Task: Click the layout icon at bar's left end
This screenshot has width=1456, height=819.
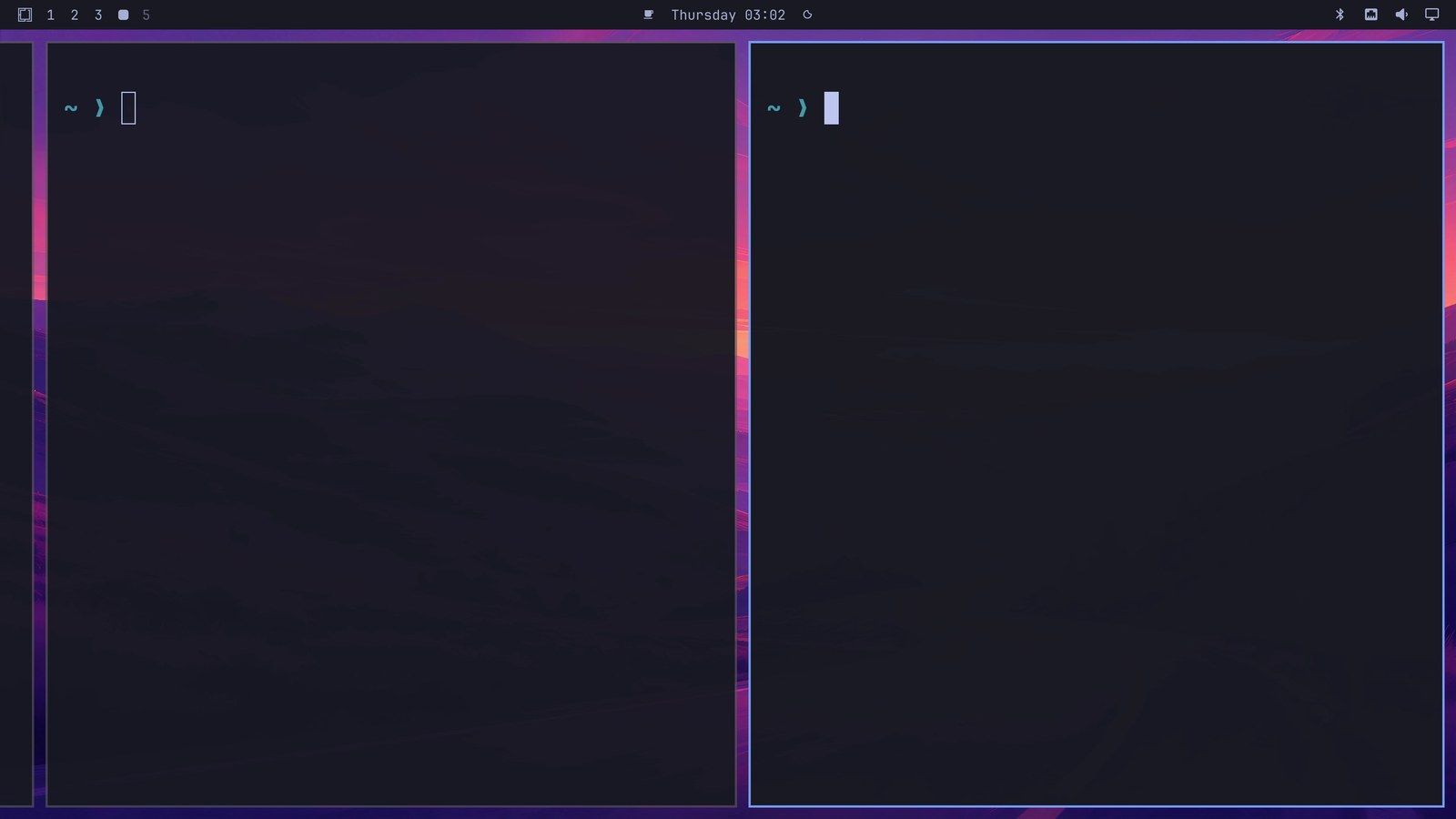Action: [x=25, y=15]
